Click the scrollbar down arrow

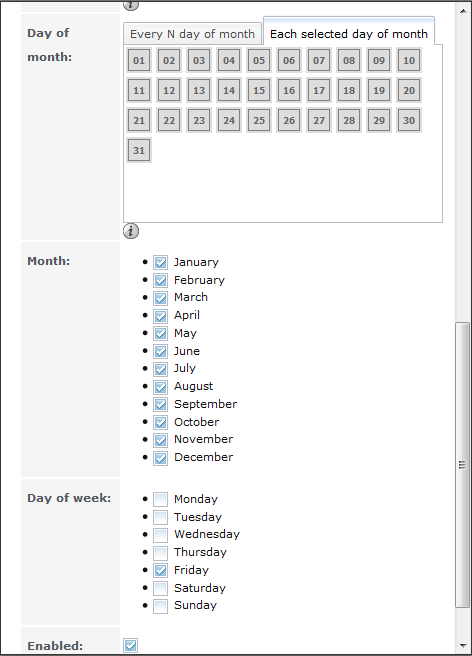click(x=462, y=646)
